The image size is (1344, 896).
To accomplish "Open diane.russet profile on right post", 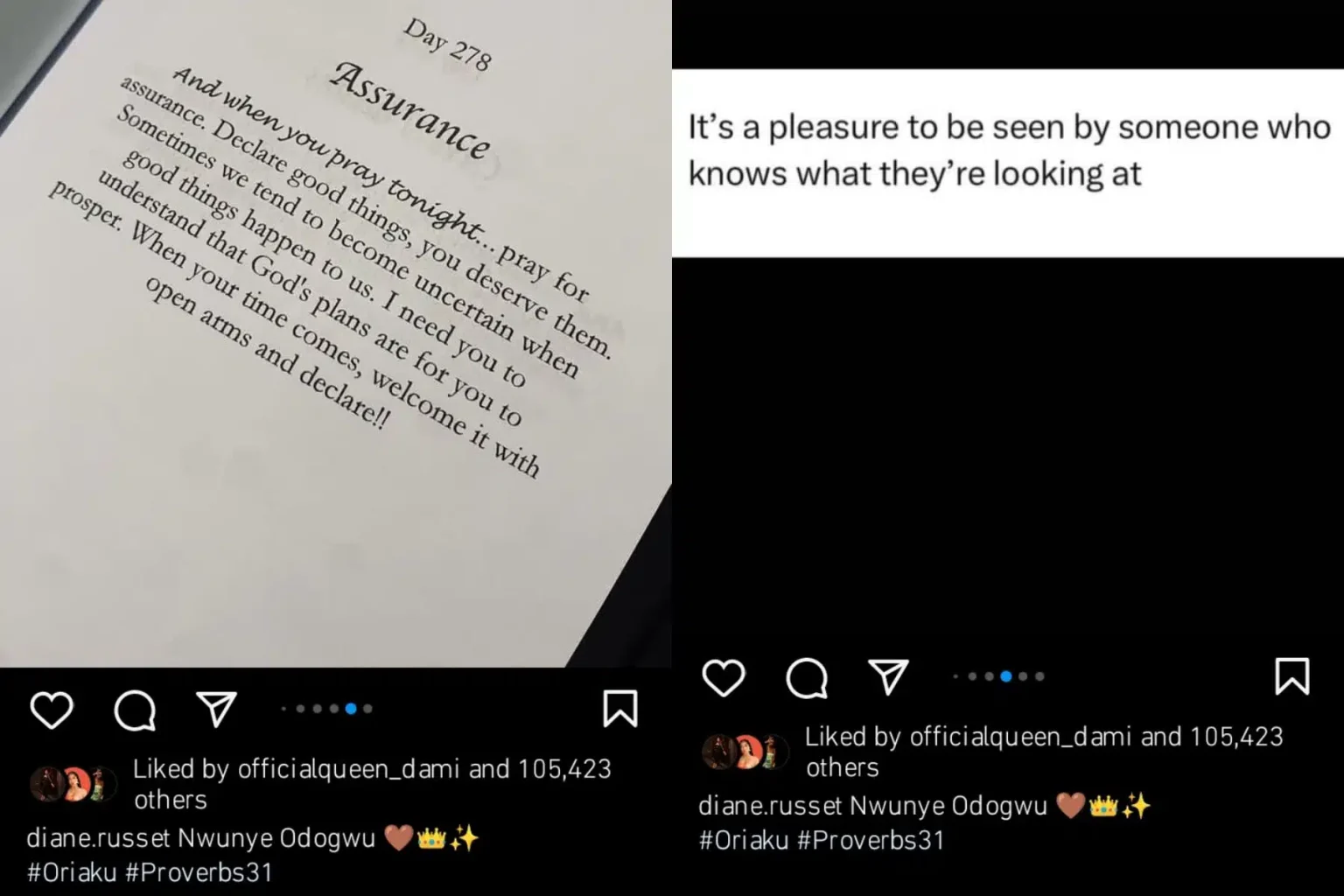I will (x=770, y=806).
